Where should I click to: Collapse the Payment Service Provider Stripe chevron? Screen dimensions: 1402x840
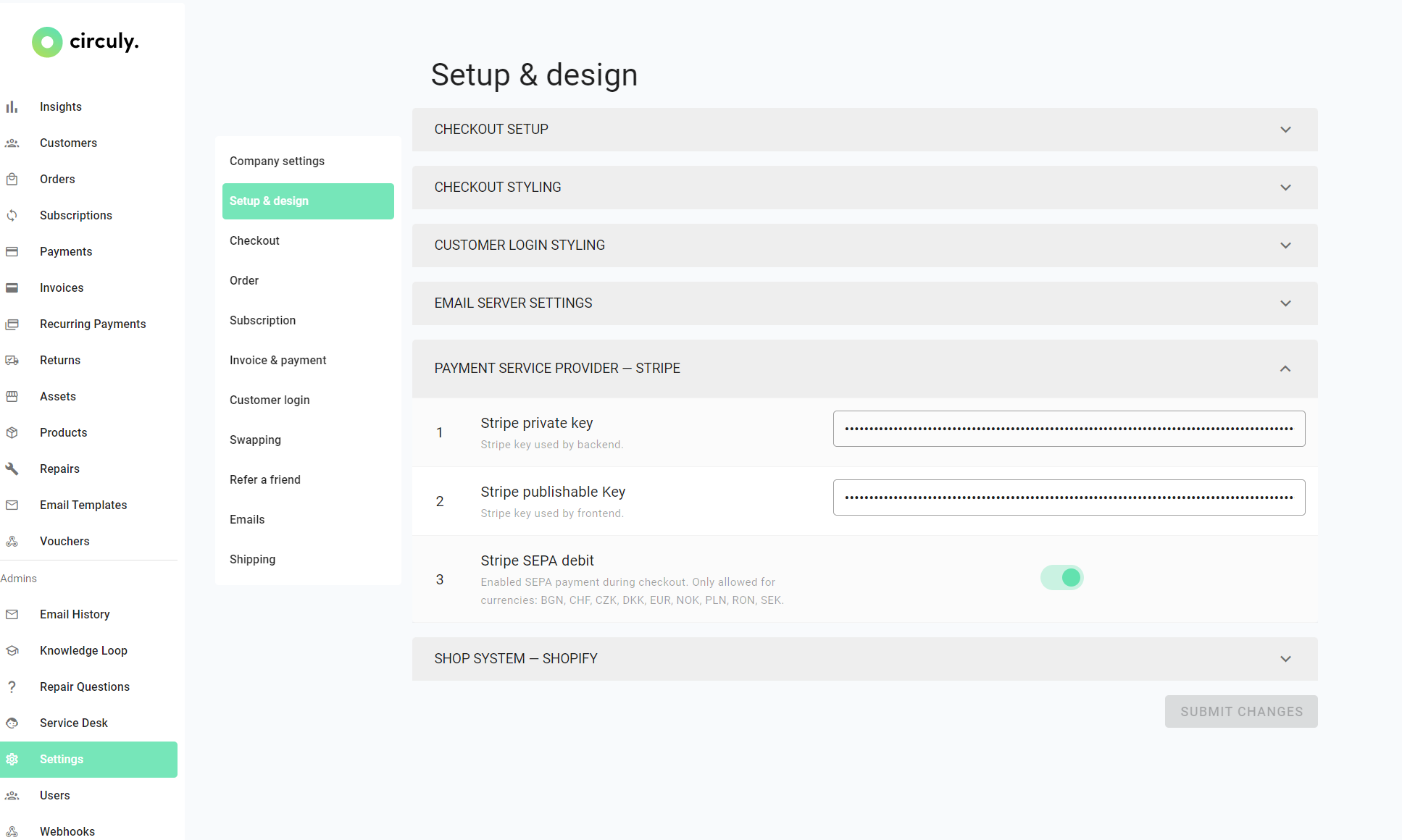pyautogui.click(x=1285, y=369)
